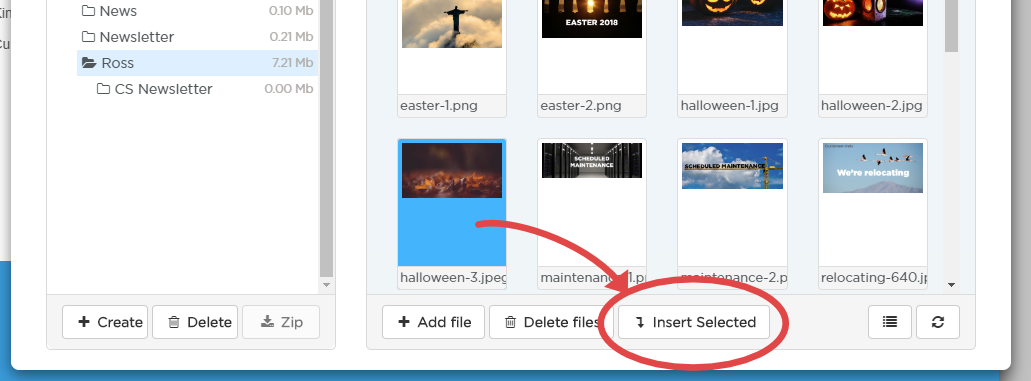Open the CS Newsletter subfolder
The width and height of the screenshot is (1031, 381).
tap(163, 89)
